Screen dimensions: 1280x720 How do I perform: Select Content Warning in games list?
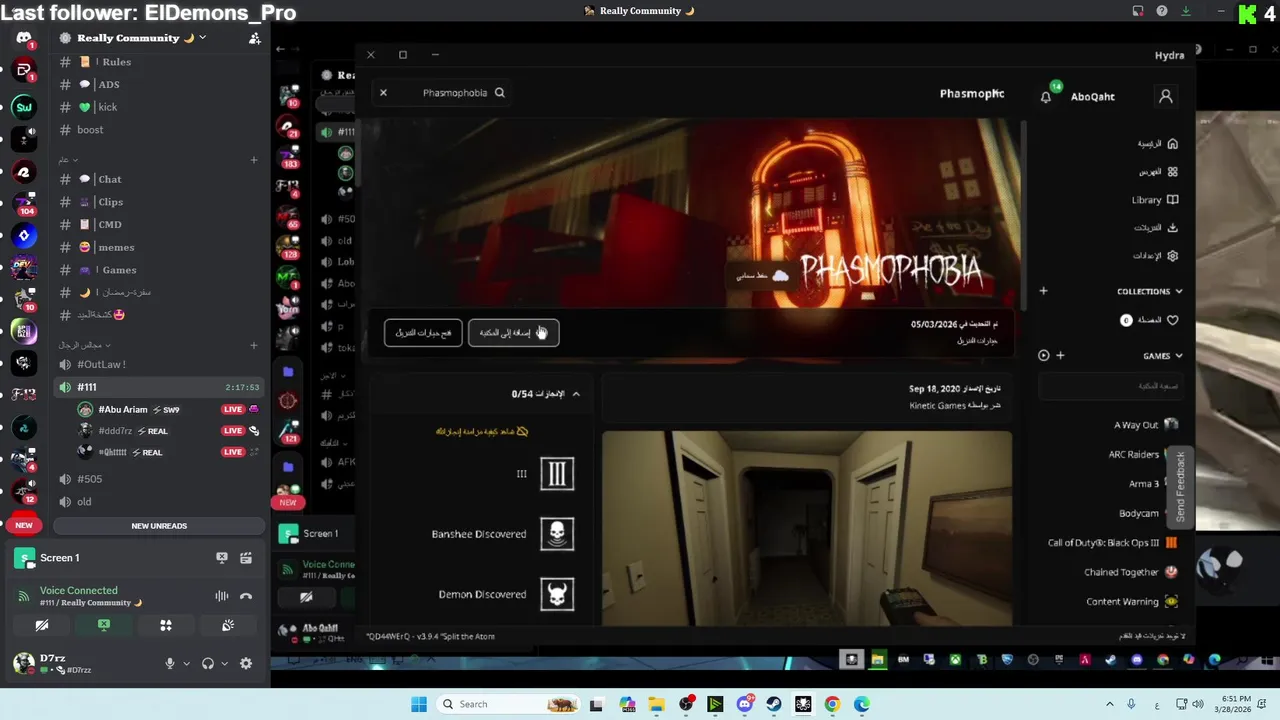[1132, 602]
